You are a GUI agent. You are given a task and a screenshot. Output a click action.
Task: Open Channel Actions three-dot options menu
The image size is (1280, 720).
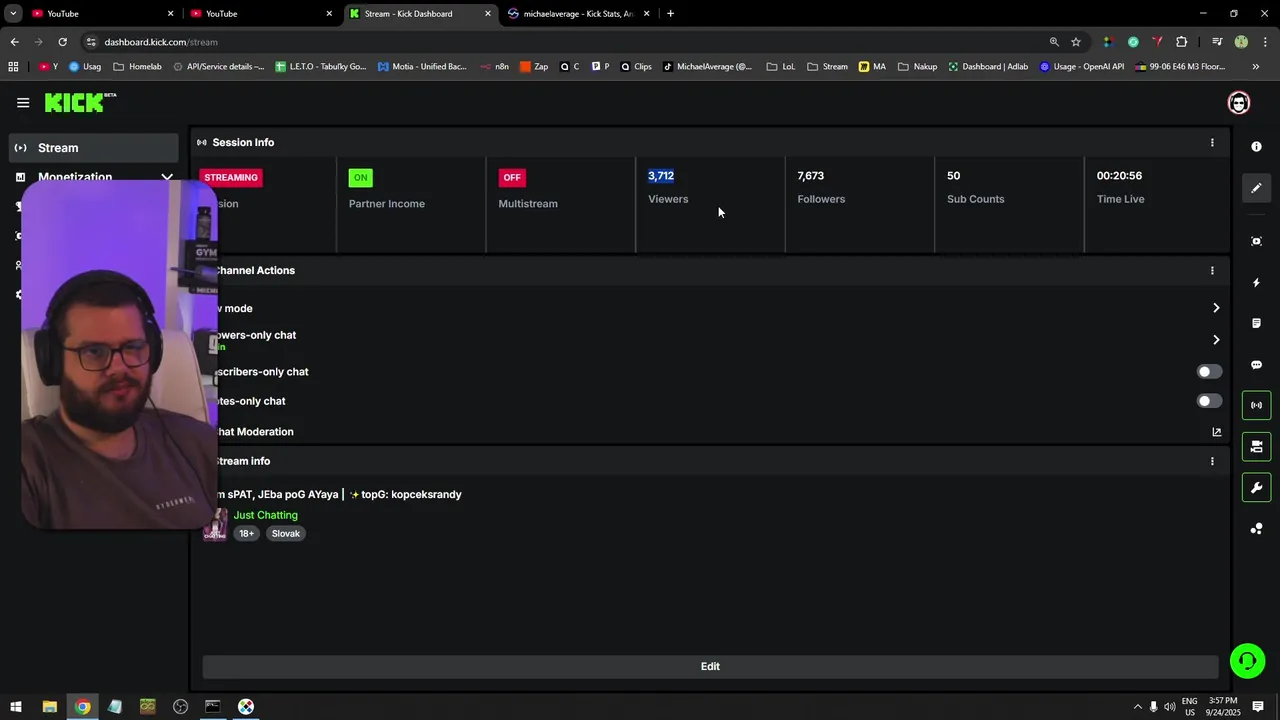[x=1212, y=271]
